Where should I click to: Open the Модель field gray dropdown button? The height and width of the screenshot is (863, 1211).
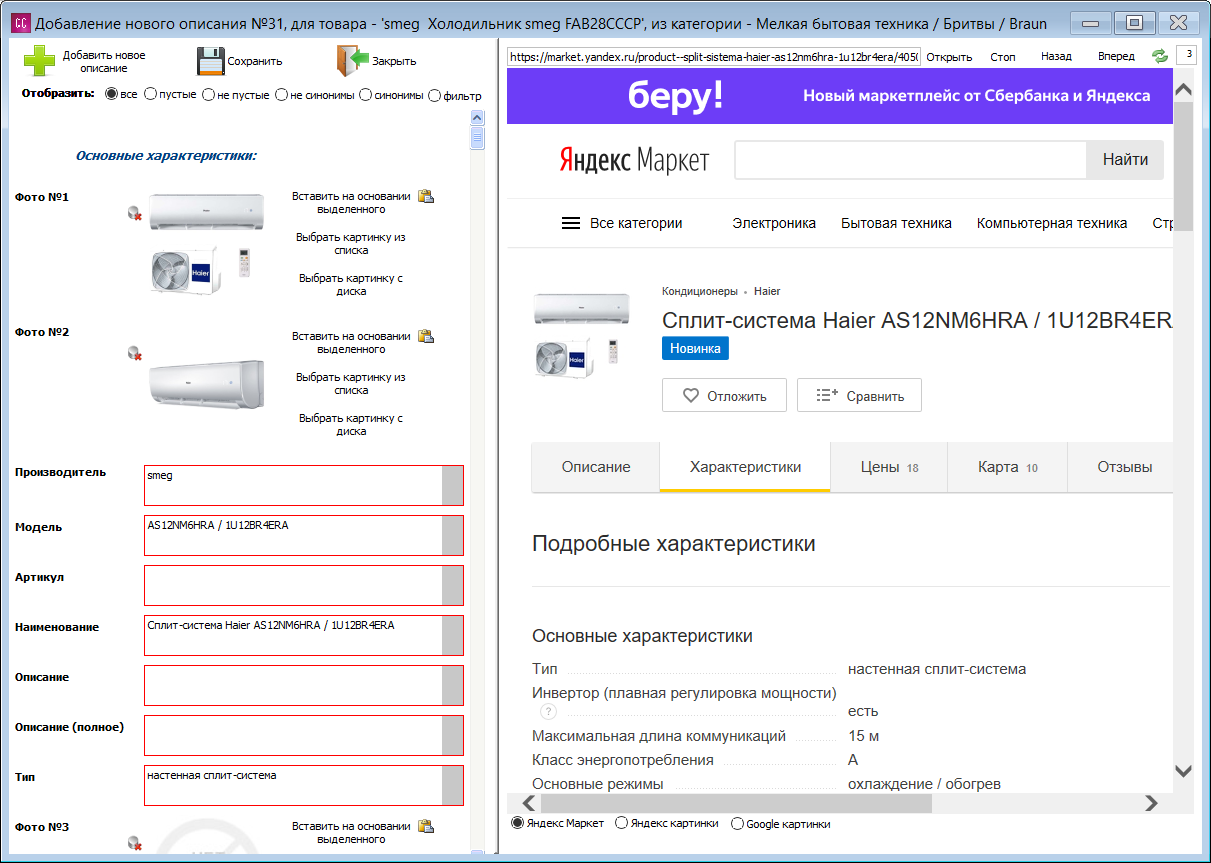pos(452,535)
